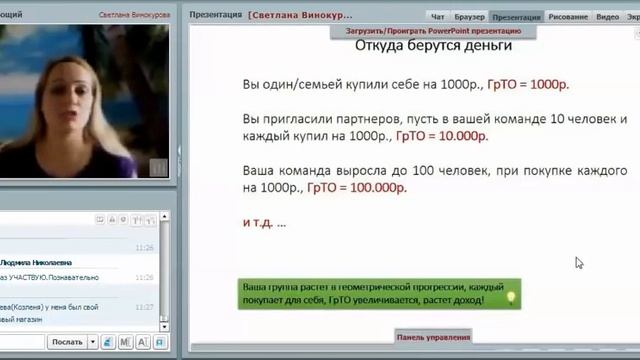Viewport: 640px width, 360px height.
Task: Click the red 'и т.д. ...' text
Action: pyautogui.click(x=264, y=223)
